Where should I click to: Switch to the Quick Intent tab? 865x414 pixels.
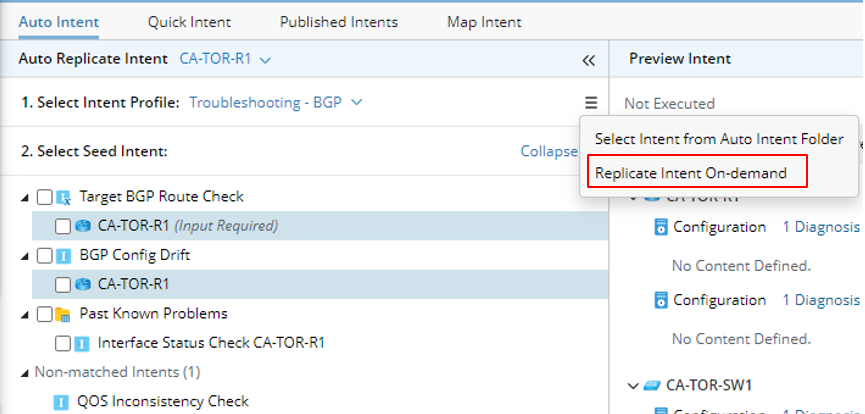point(189,21)
